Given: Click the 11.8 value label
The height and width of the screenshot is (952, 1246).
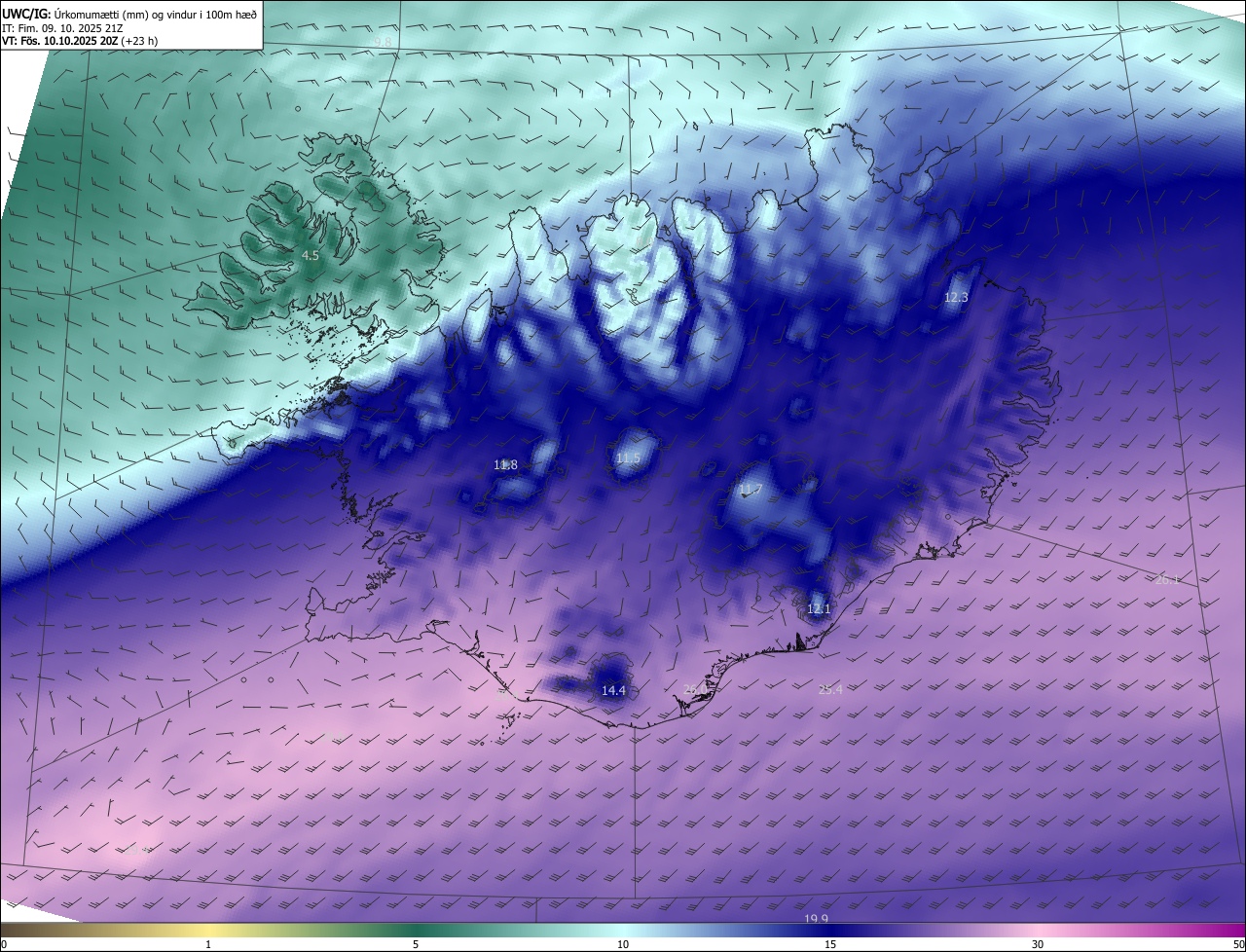Looking at the screenshot, I should point(505,465).
